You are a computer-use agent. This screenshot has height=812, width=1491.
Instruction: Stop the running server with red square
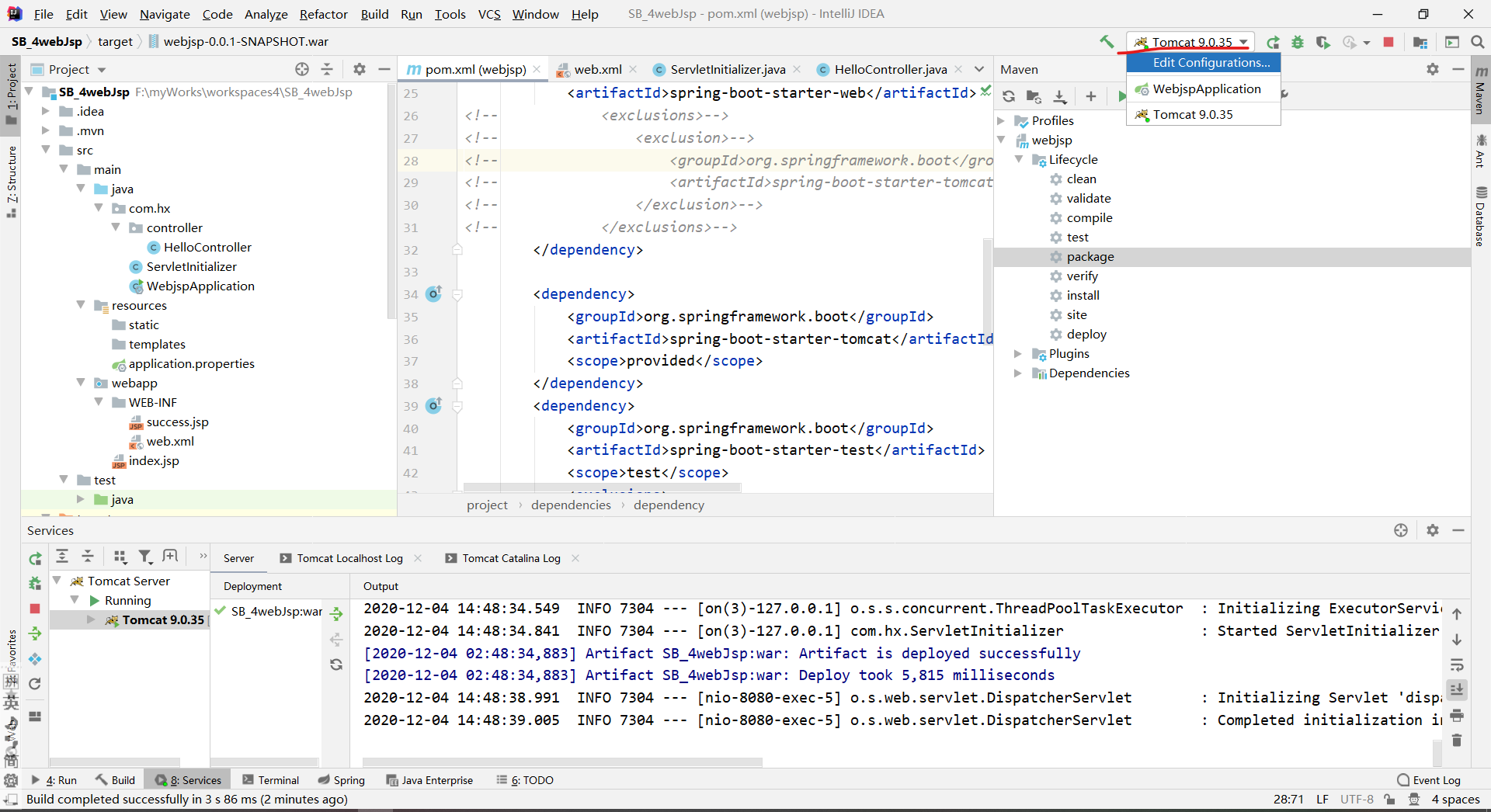tap(1388, 42)
